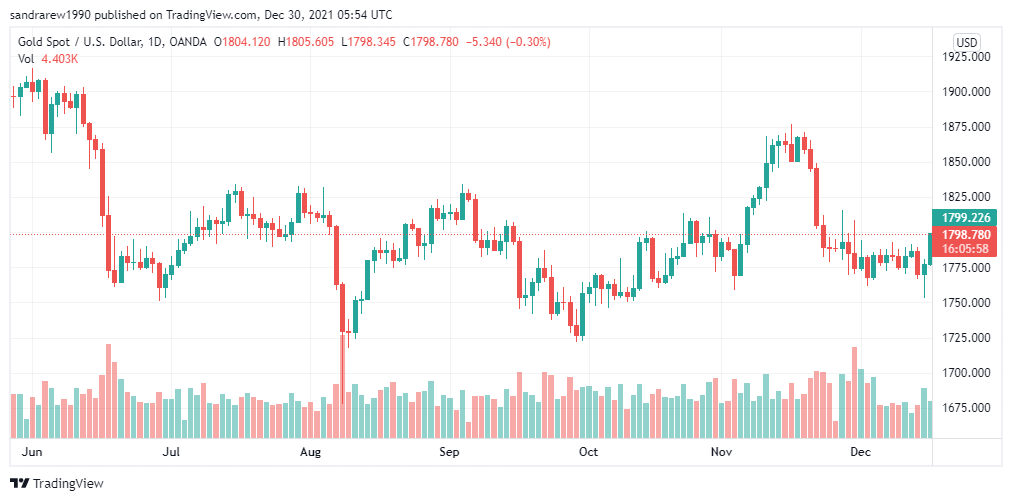This screenshot has width=1012, height=501.
Task: Click the Dec label on time axis
Action: (860, 452)
